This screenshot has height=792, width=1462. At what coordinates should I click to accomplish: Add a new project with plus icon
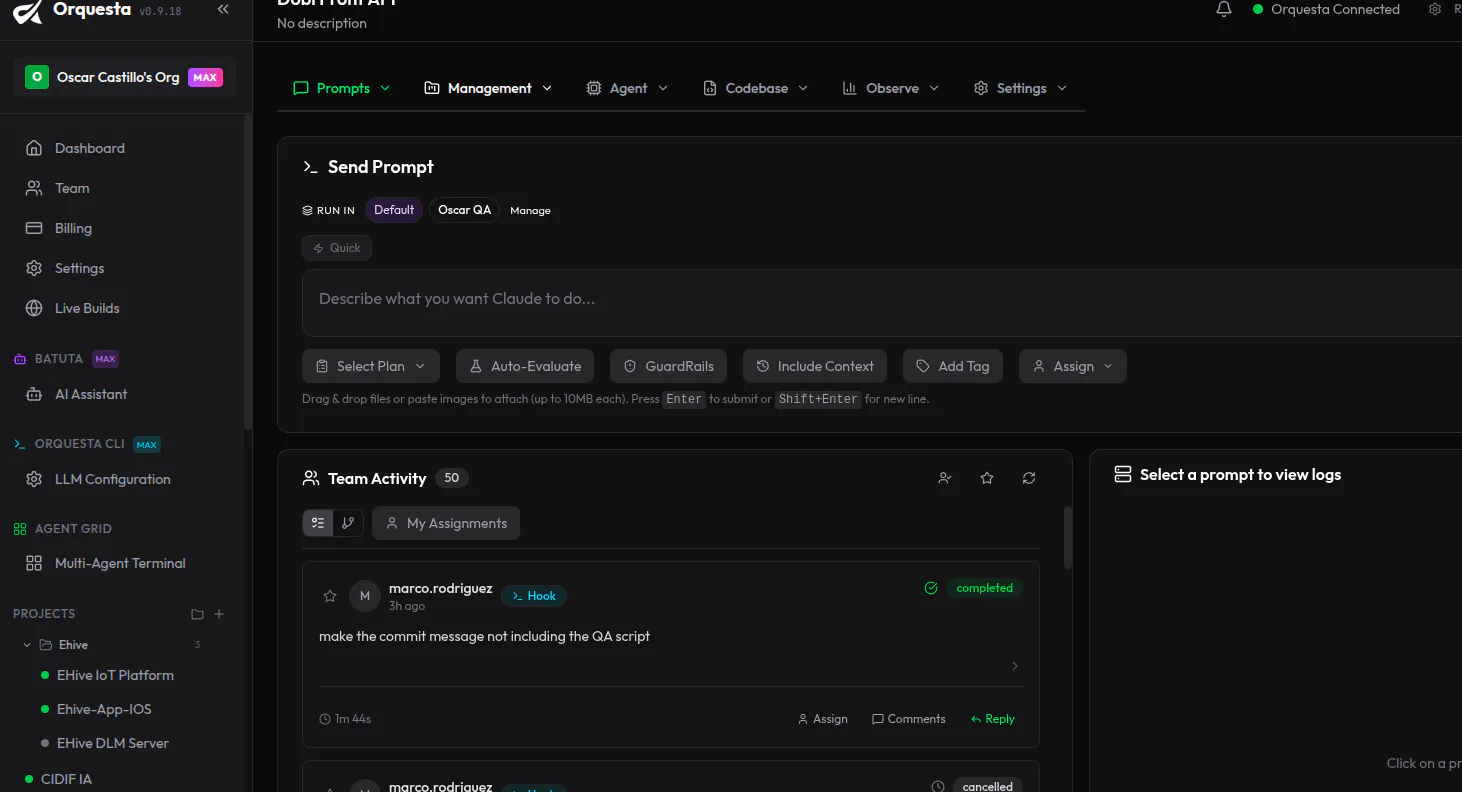tap(220, 614)
